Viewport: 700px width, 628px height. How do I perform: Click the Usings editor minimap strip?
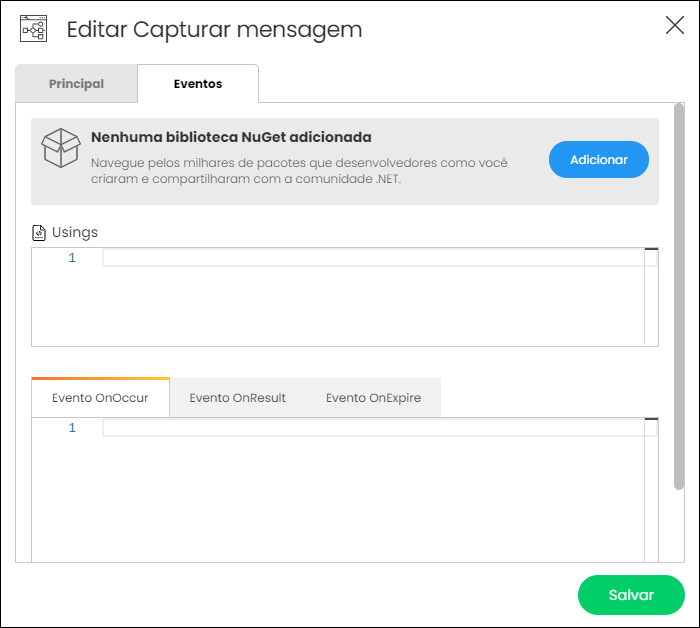pyautogui.click(x=651, y=297)
